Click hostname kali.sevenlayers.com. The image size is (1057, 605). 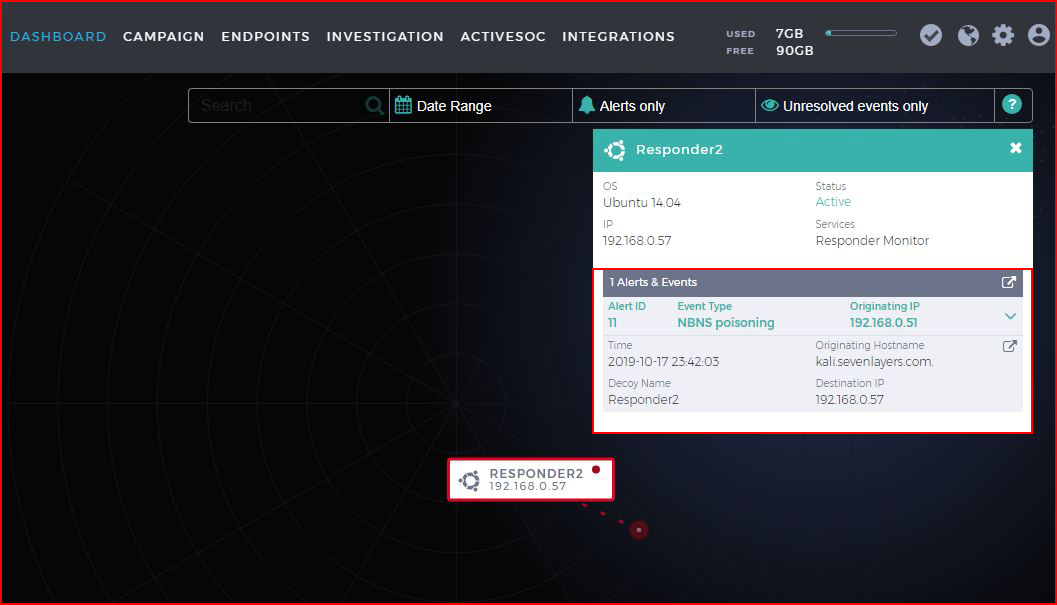coord(874,362)
